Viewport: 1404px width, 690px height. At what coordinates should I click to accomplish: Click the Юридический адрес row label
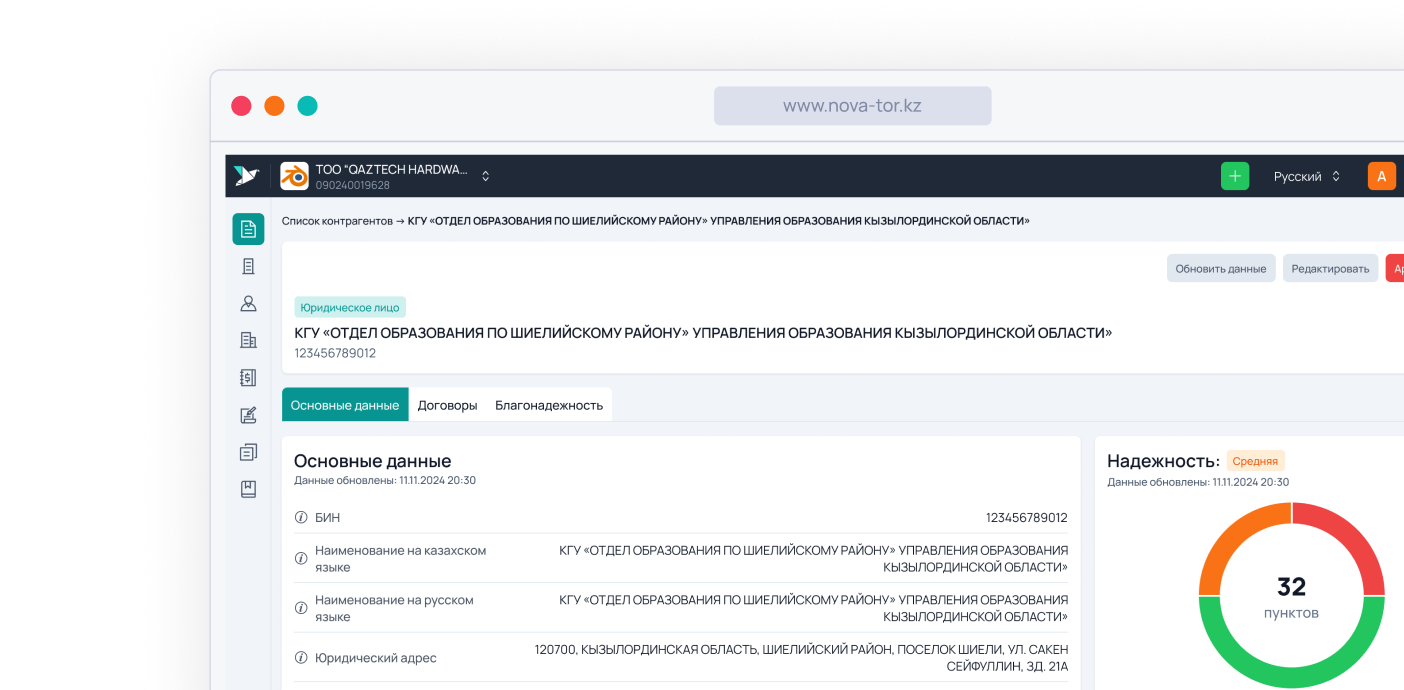pos(376,658)
